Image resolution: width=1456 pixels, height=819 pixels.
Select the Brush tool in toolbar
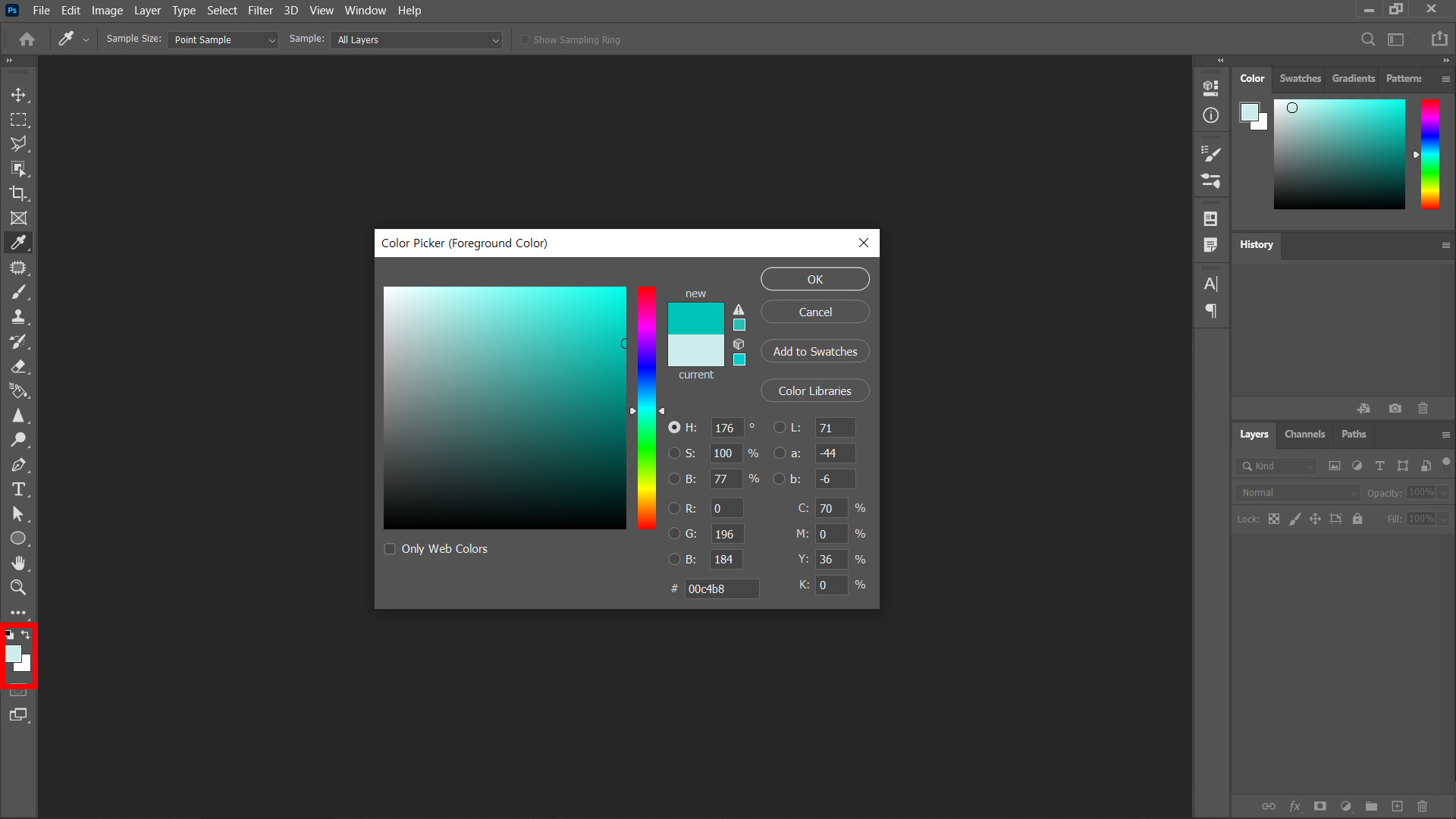coord(18,292)
